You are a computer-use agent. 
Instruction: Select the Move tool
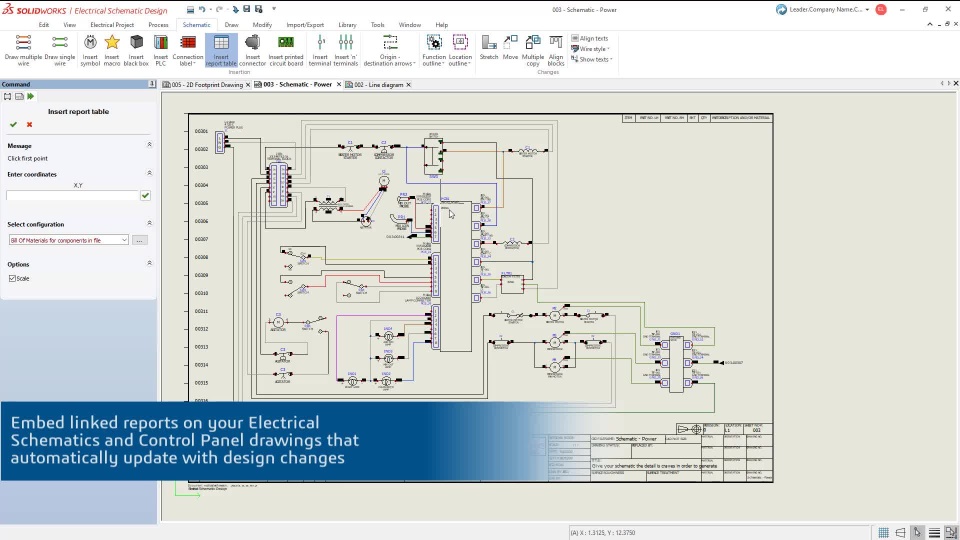point(510,48)
